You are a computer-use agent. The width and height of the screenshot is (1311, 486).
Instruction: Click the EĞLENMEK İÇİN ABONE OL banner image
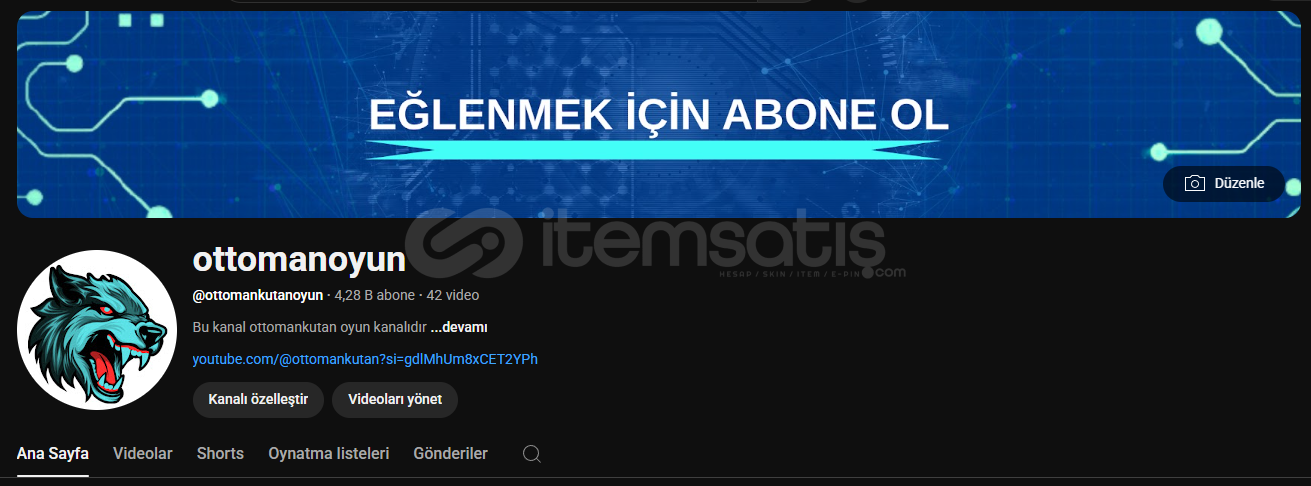[x=659, y=114]
